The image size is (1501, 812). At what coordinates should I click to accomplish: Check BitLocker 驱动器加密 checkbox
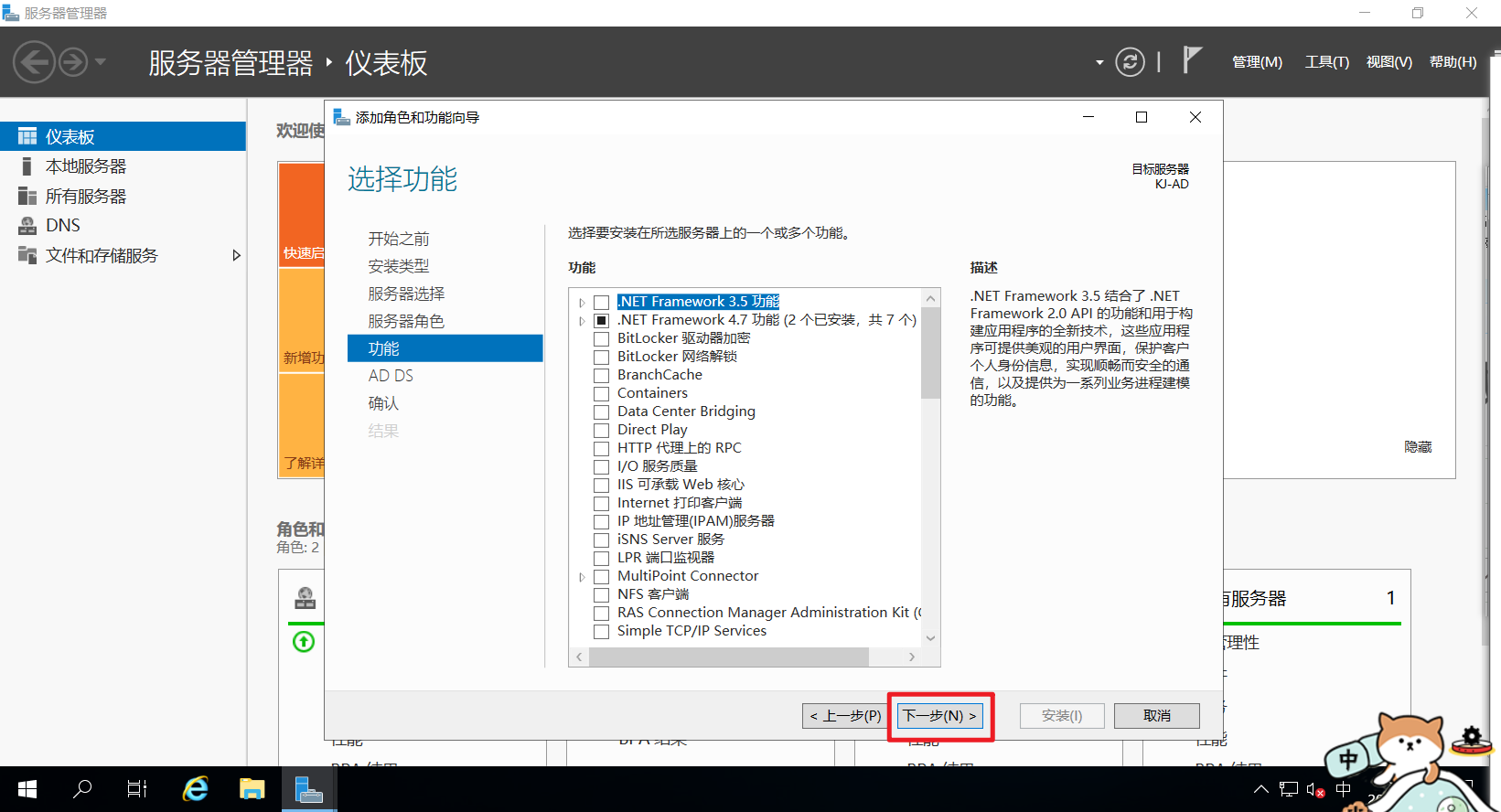coord(601,338)
